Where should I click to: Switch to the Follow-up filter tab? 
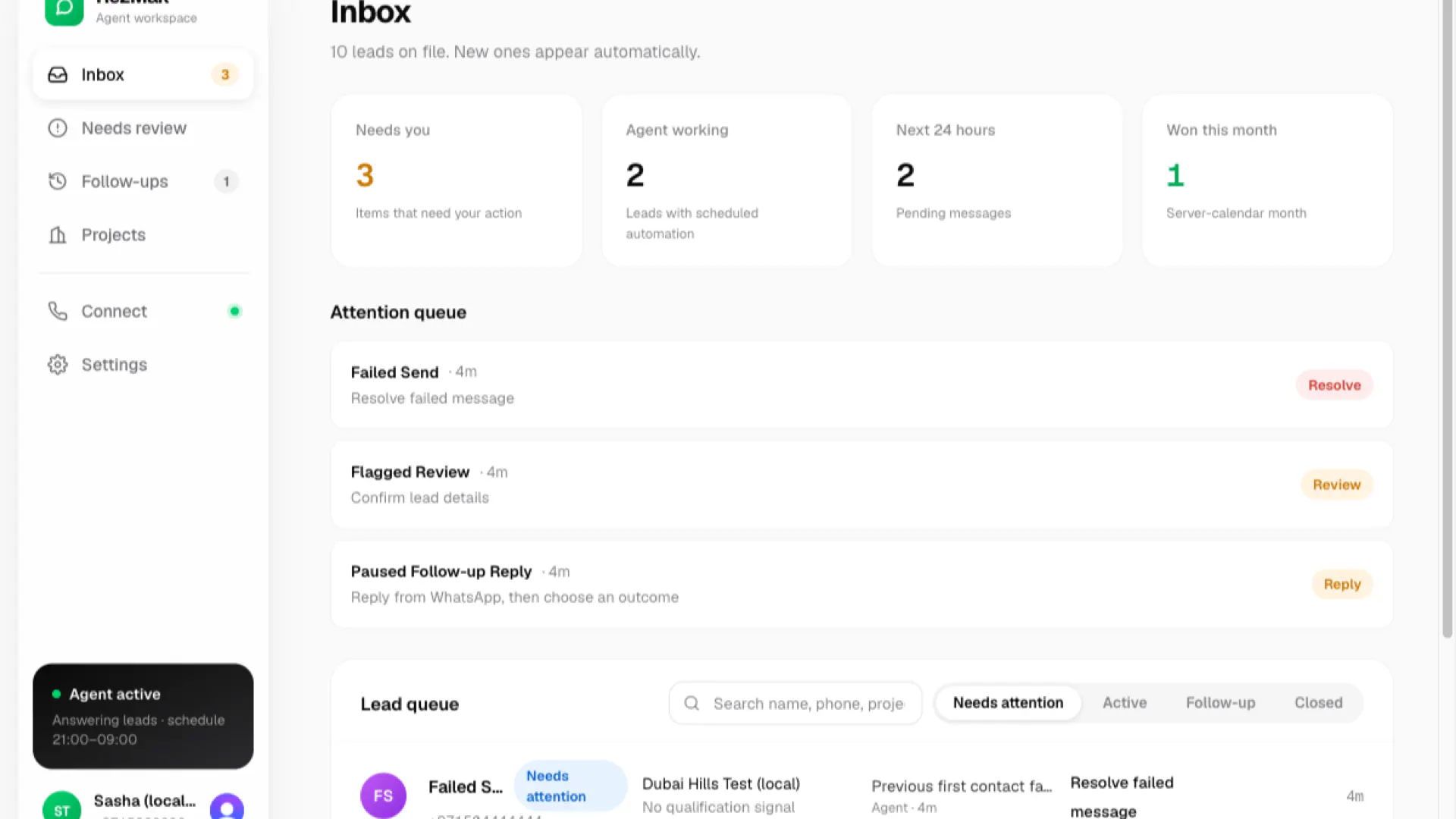[x=1220, y=703]
